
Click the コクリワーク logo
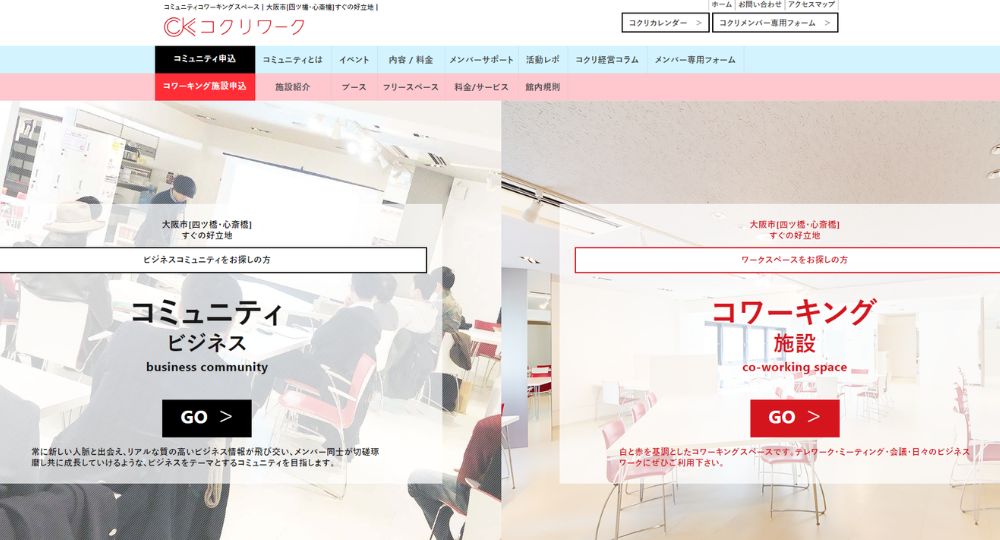point(234,27)
